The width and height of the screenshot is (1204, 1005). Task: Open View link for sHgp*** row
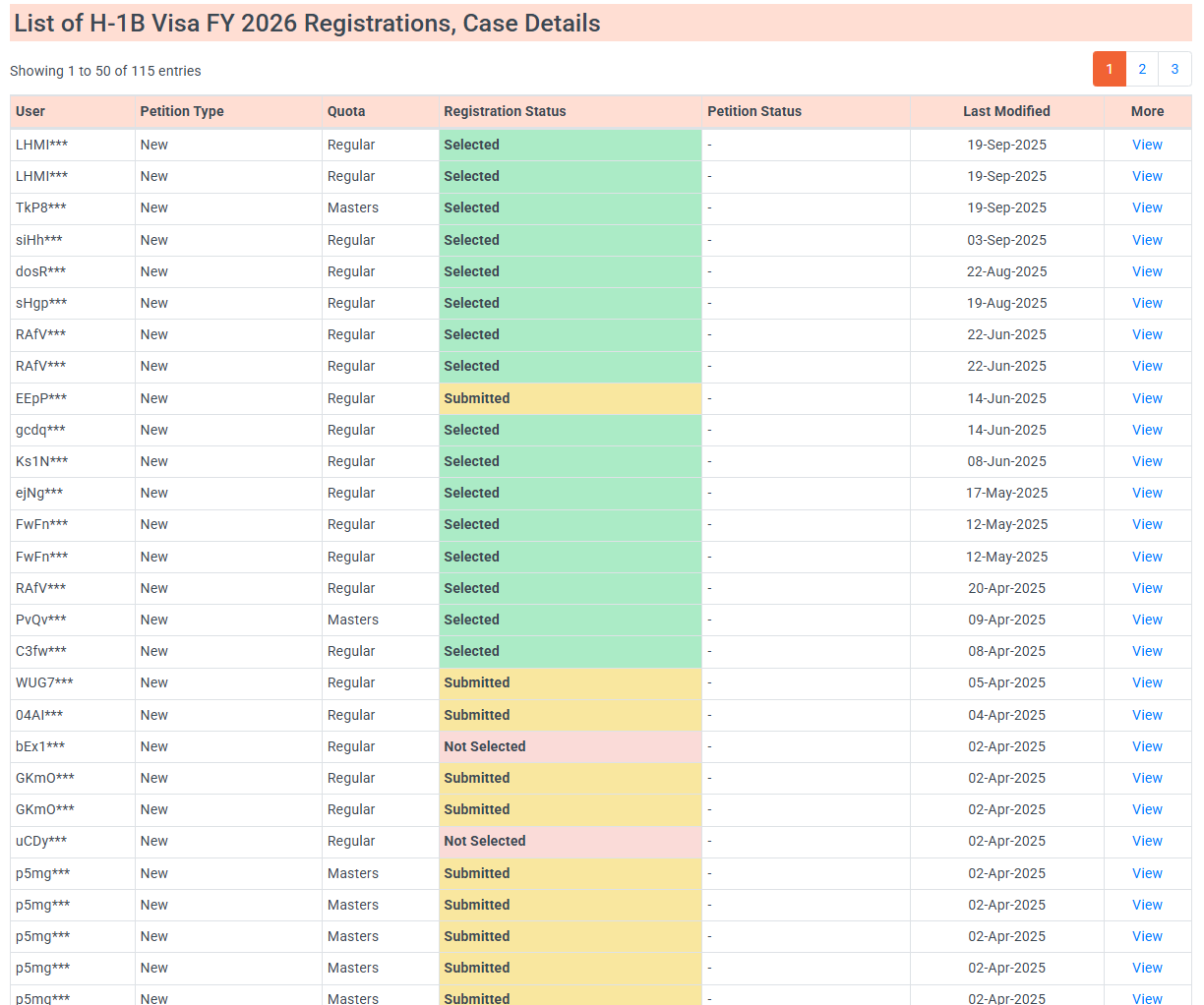1147,303
